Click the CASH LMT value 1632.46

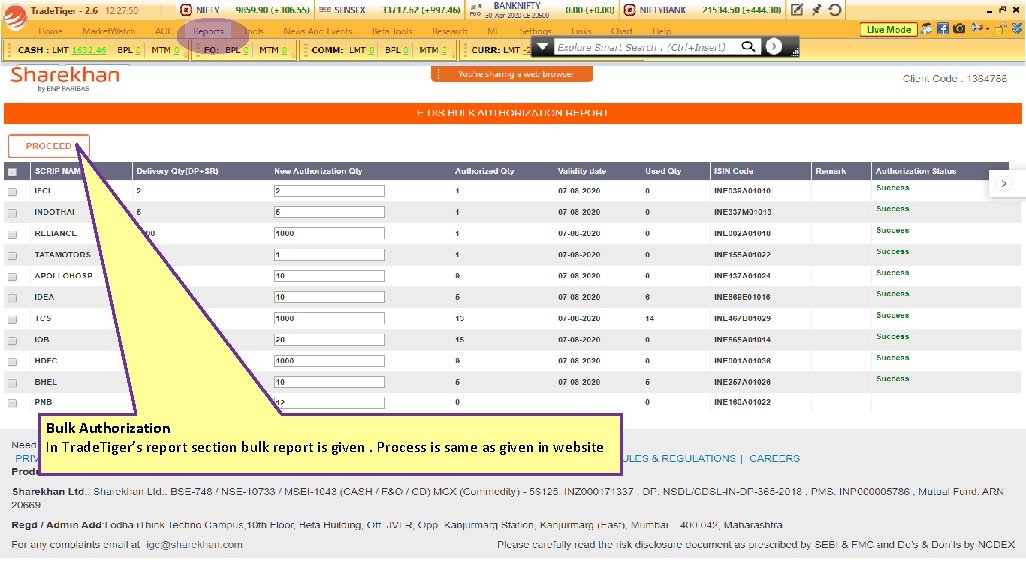[89, 50]
